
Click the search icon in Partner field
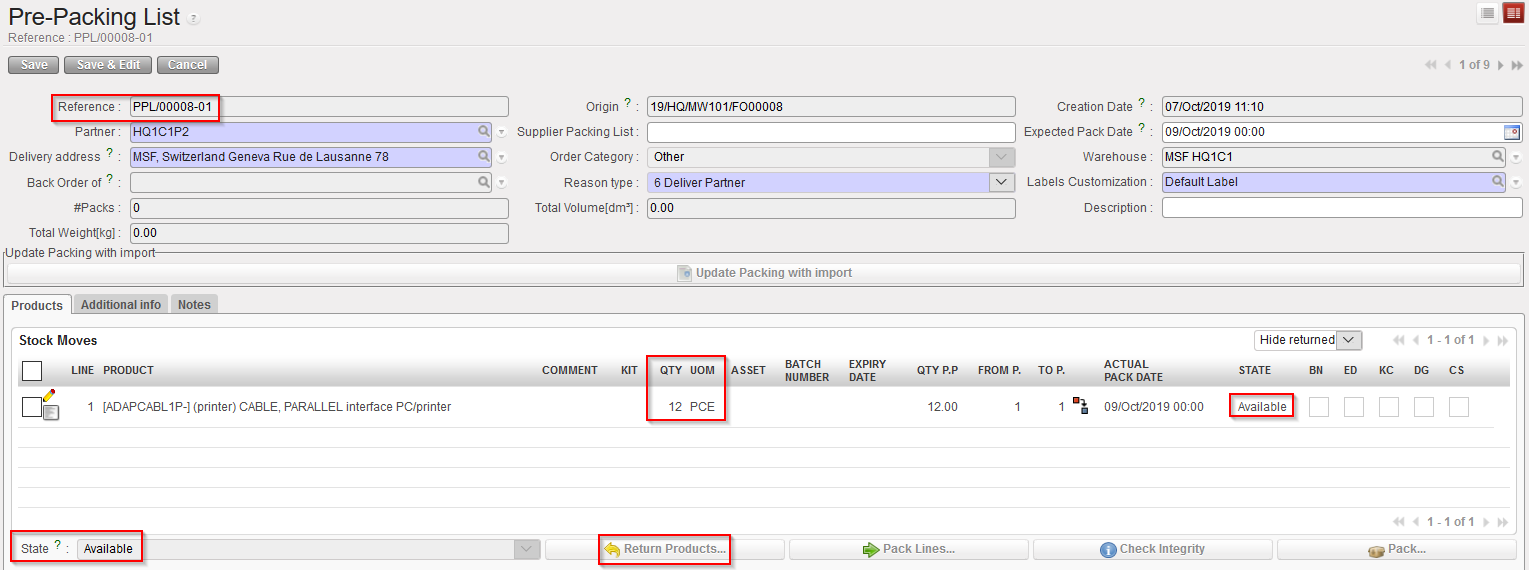pyautogui.click(x=484, y=132)
